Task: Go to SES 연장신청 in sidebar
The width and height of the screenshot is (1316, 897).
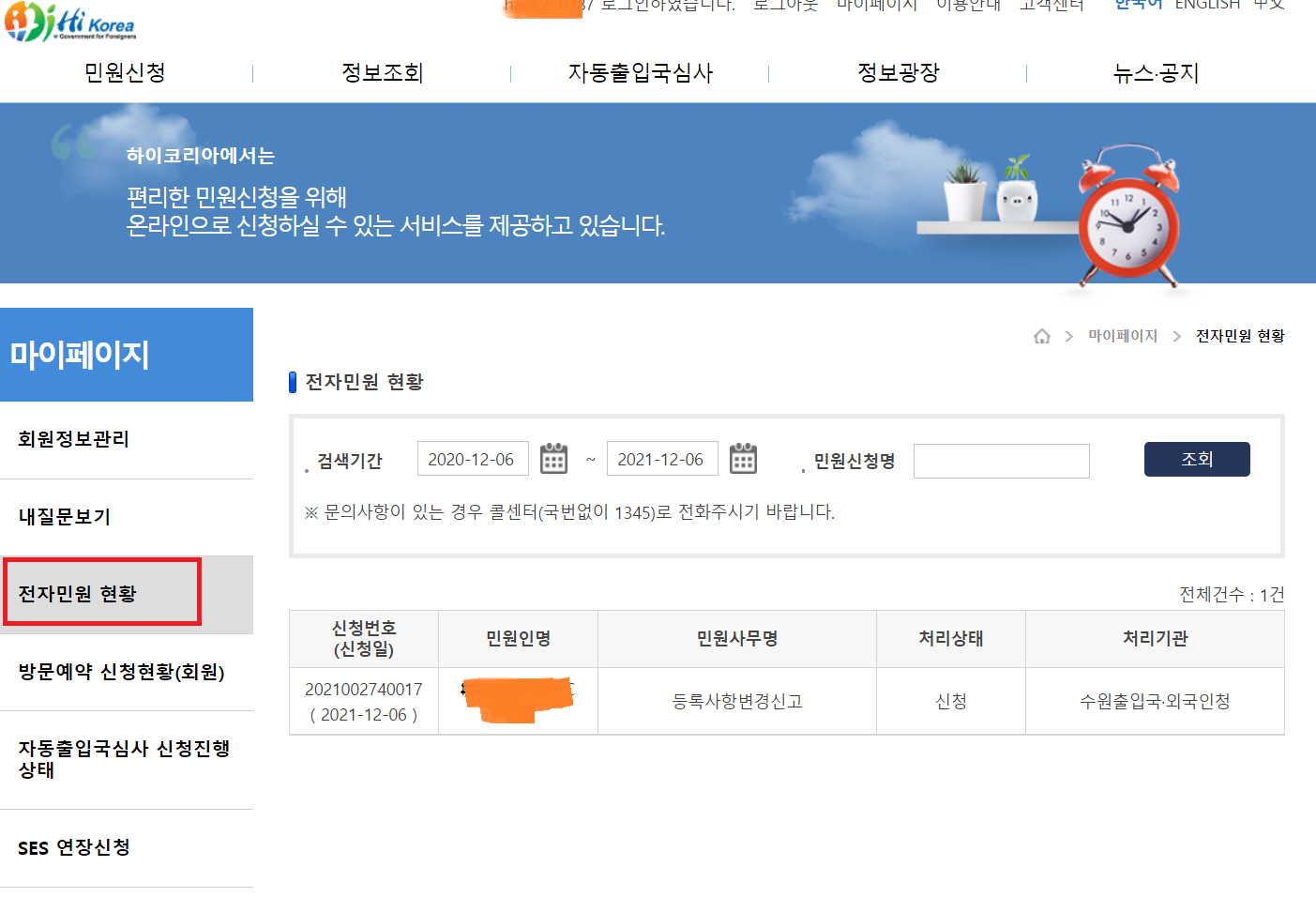Action: click(74, 847)
